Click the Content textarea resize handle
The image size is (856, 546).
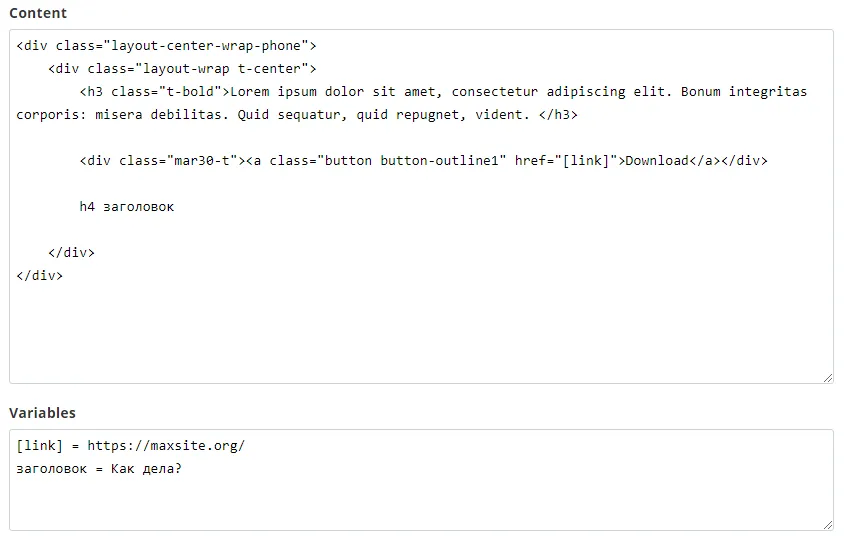(x=827, y=377)
